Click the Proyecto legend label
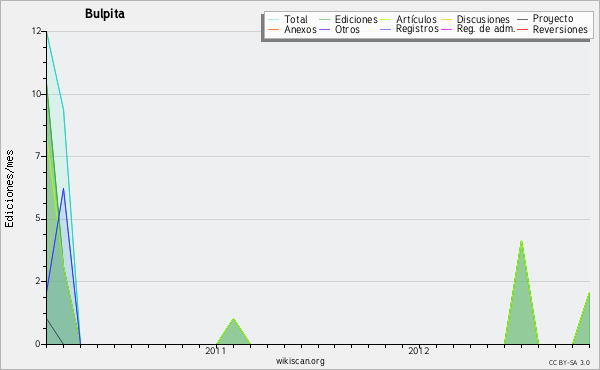 [553, 19]
